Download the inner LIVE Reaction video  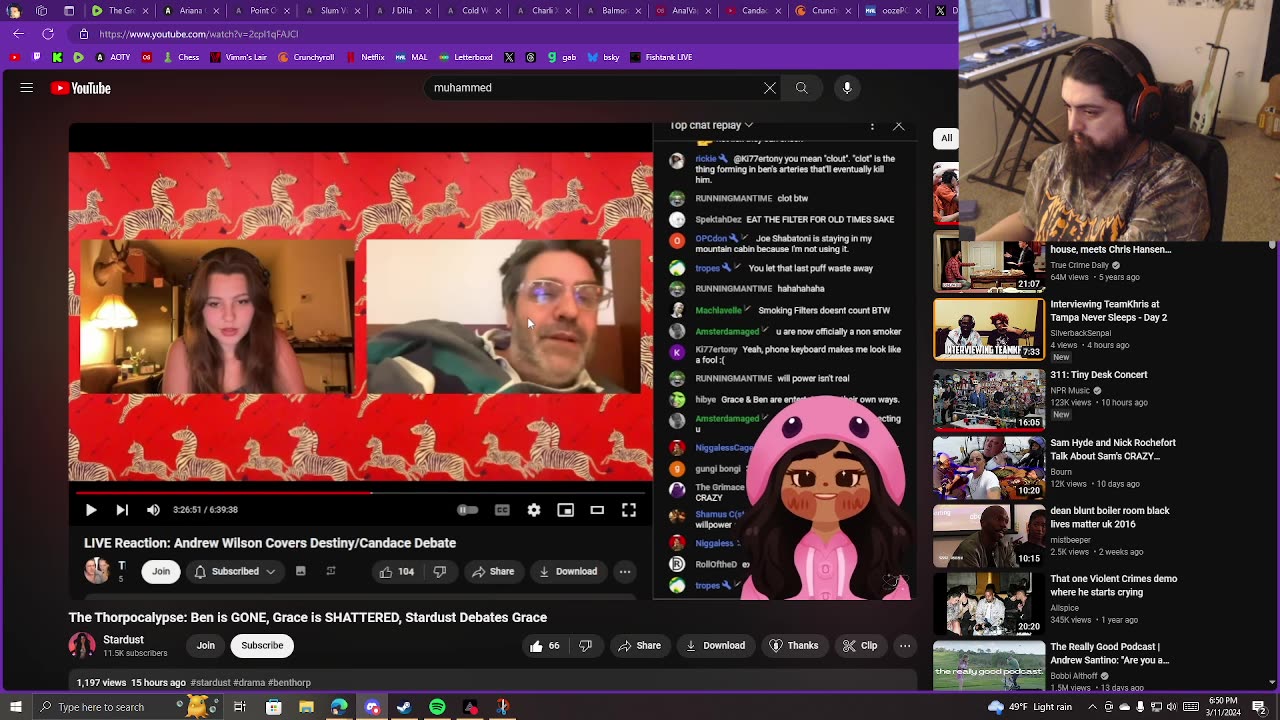568,572
